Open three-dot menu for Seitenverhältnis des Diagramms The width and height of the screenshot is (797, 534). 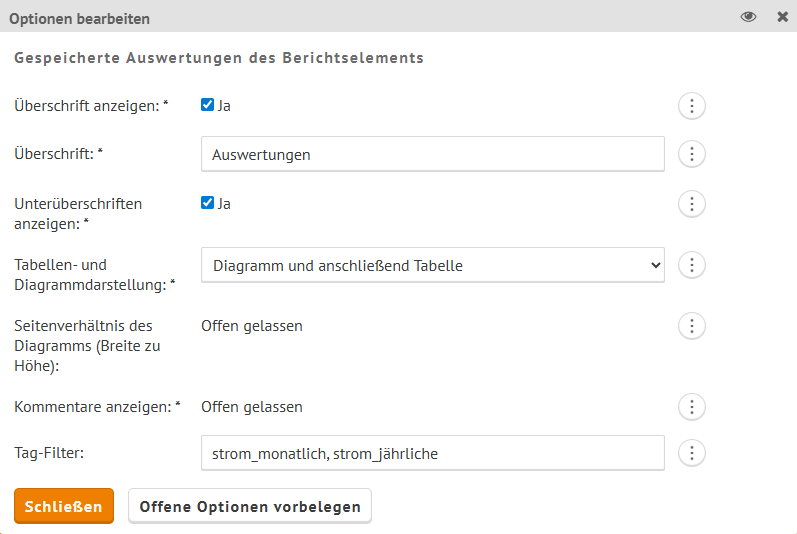(692, 326)
